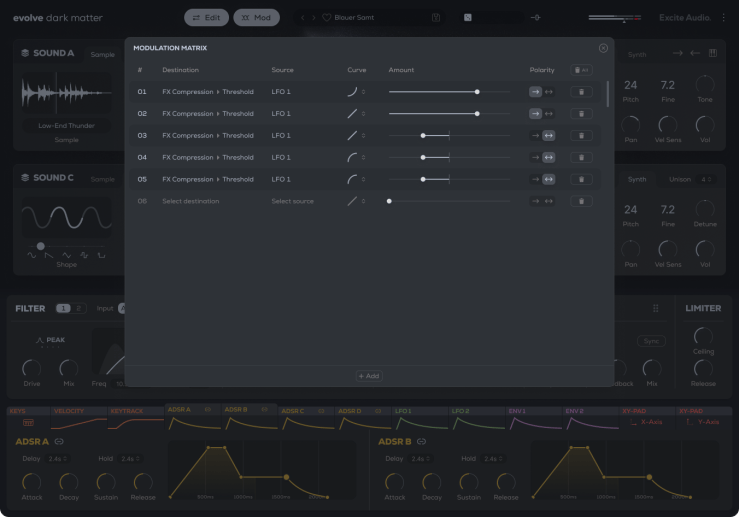739x517 pixels.
Task: Adjust amount slider handle in row 06
Action: 389,201
